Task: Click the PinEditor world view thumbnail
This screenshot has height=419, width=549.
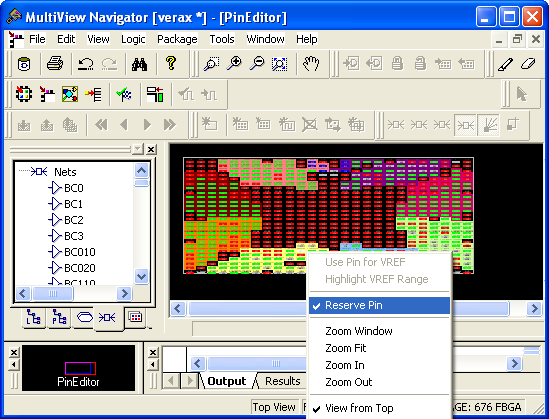Action: (78, 368)
